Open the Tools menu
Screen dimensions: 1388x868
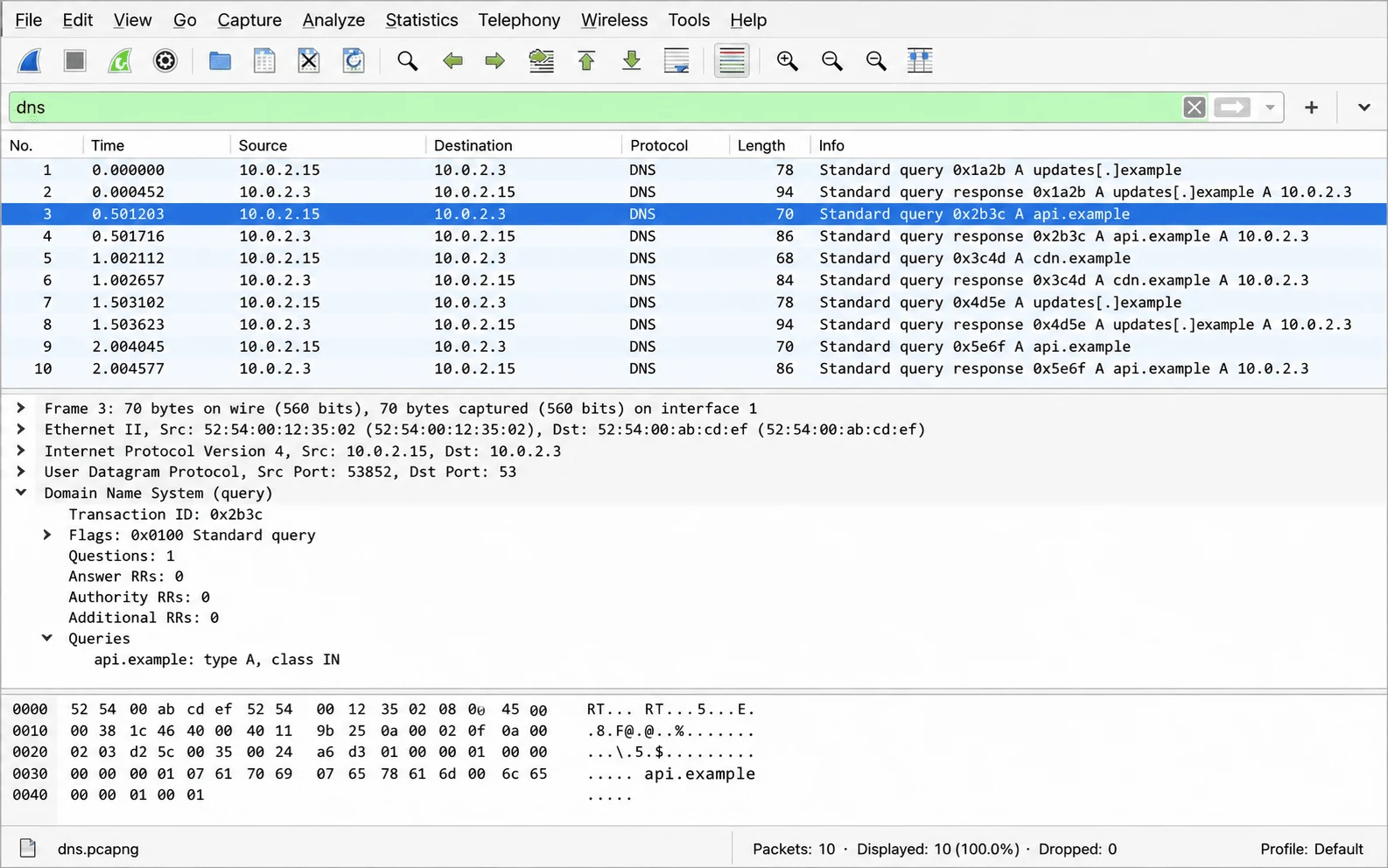689,20
